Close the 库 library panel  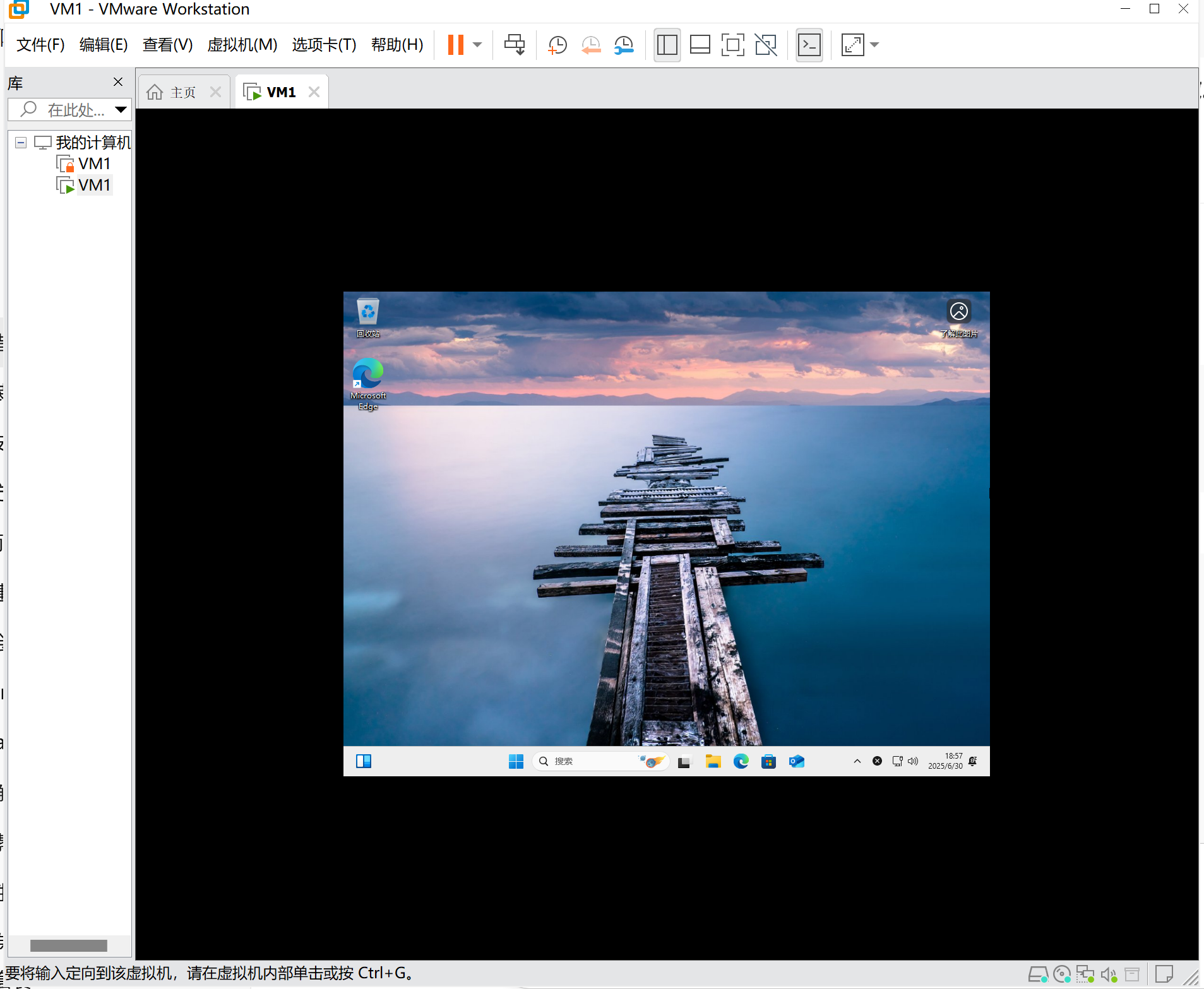(118, 82)
